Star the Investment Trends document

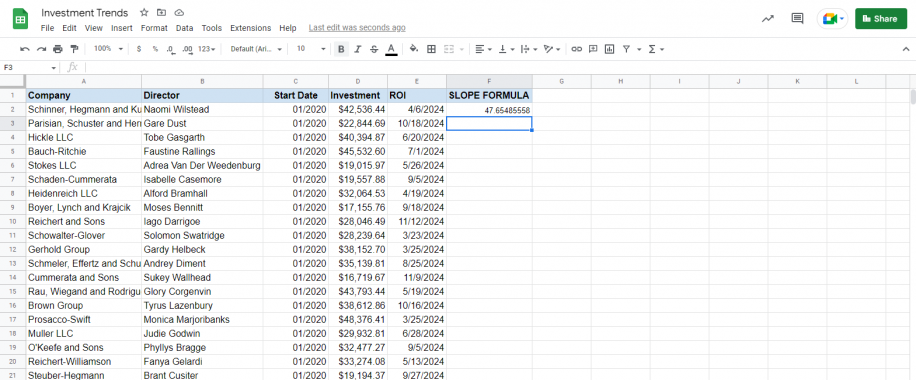144,12
